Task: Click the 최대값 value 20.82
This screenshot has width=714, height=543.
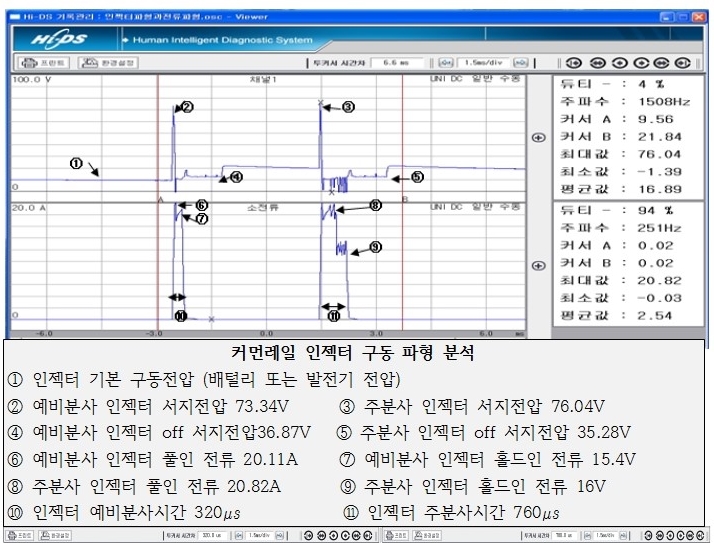Action: pos(659,281)
